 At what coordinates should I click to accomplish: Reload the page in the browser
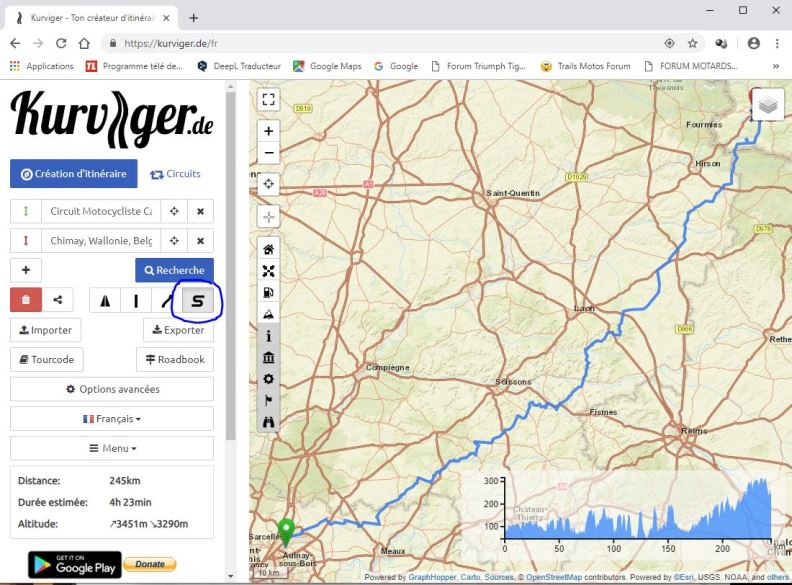tap(61, 43)
